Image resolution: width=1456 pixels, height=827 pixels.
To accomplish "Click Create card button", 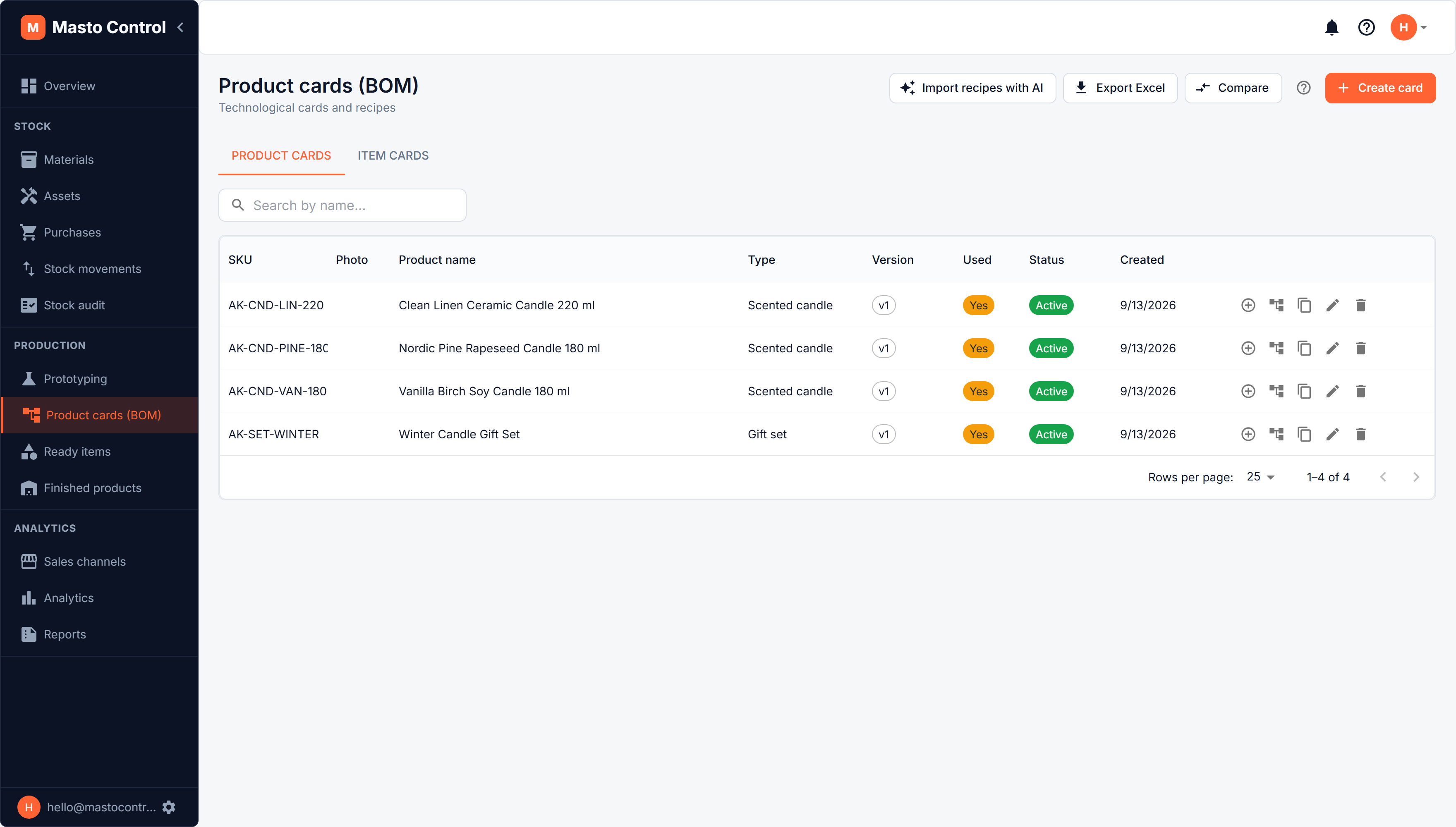I will 1380,88.
